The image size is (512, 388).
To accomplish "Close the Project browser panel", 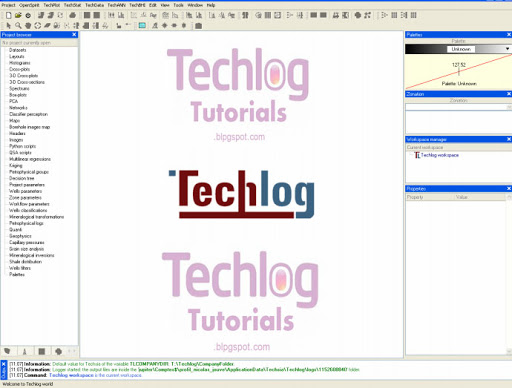I will pos(74,34).
